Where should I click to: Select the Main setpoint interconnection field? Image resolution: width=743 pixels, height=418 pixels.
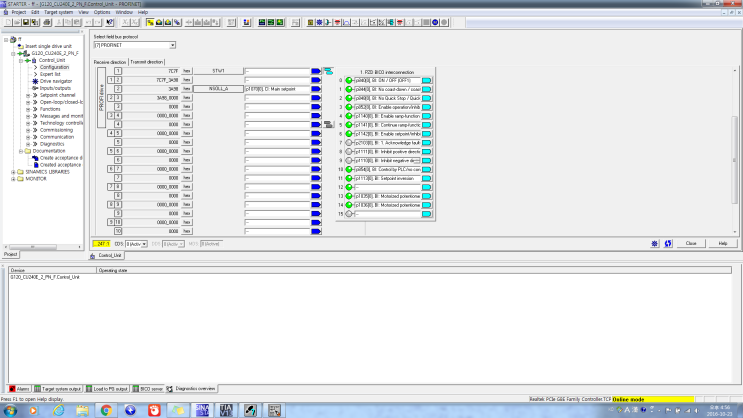click(277, 89)
